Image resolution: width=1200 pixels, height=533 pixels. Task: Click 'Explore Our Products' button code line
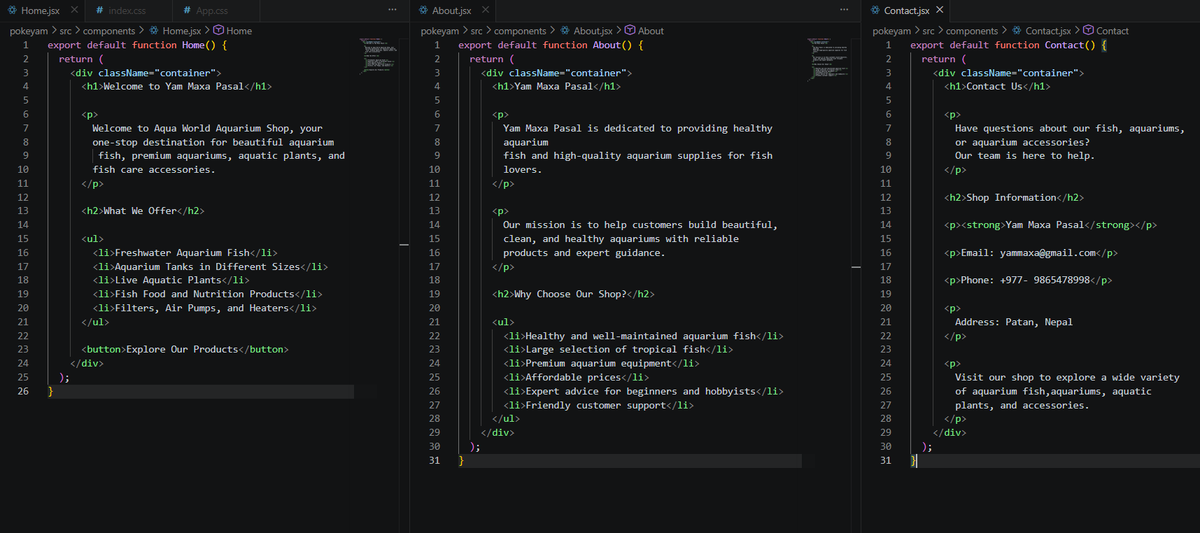pos(185,350)
